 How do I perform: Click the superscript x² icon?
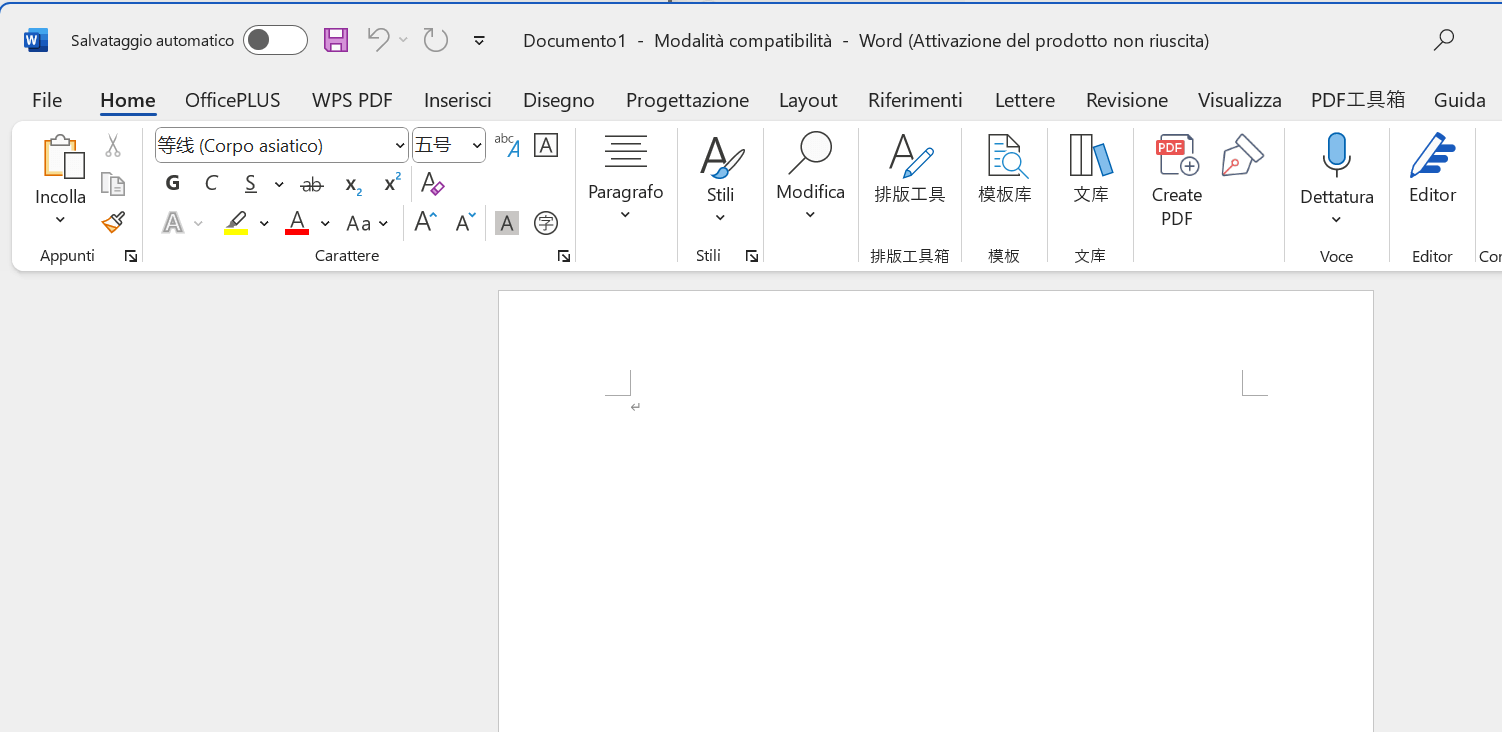(390, 183)
